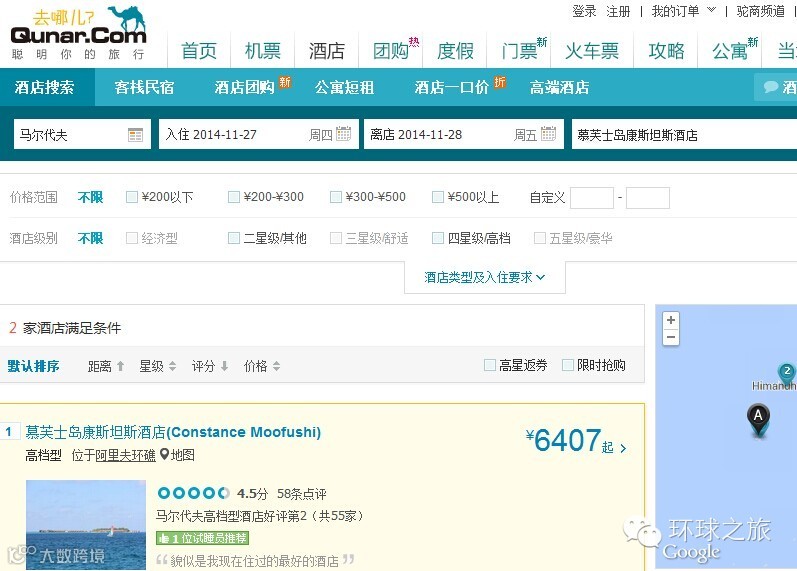The image size is (797, 571).
Task: Open the city picker icon beside 马尔代夫
Action: [135, 135]
